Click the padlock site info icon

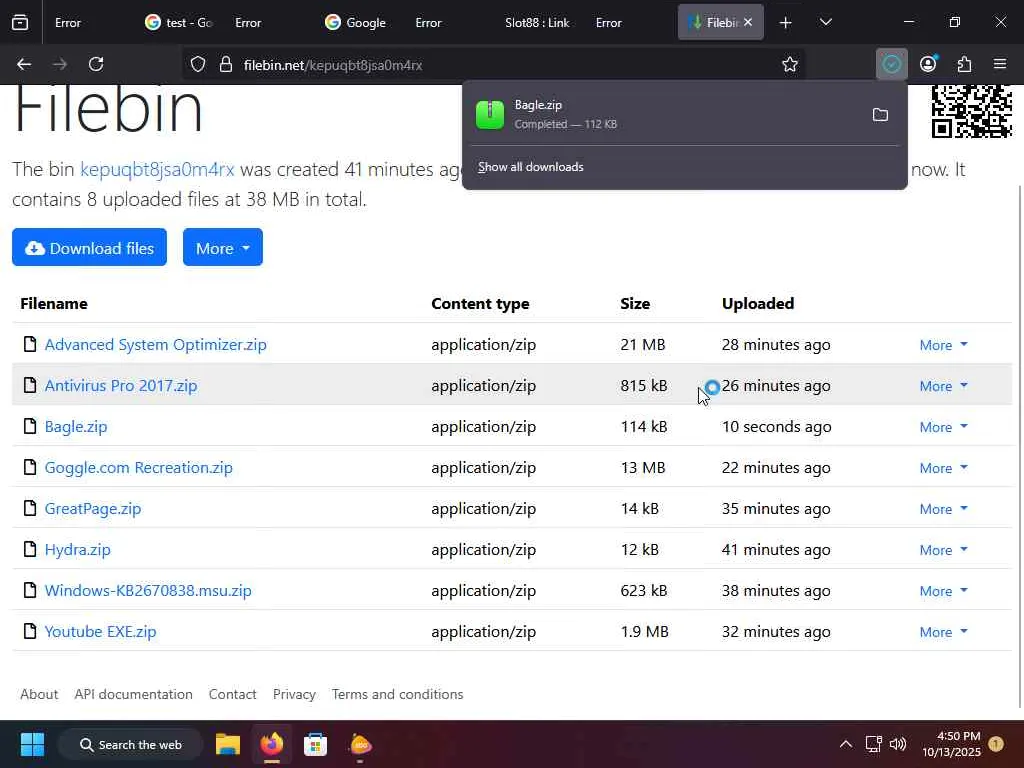(x=226, y=64)
